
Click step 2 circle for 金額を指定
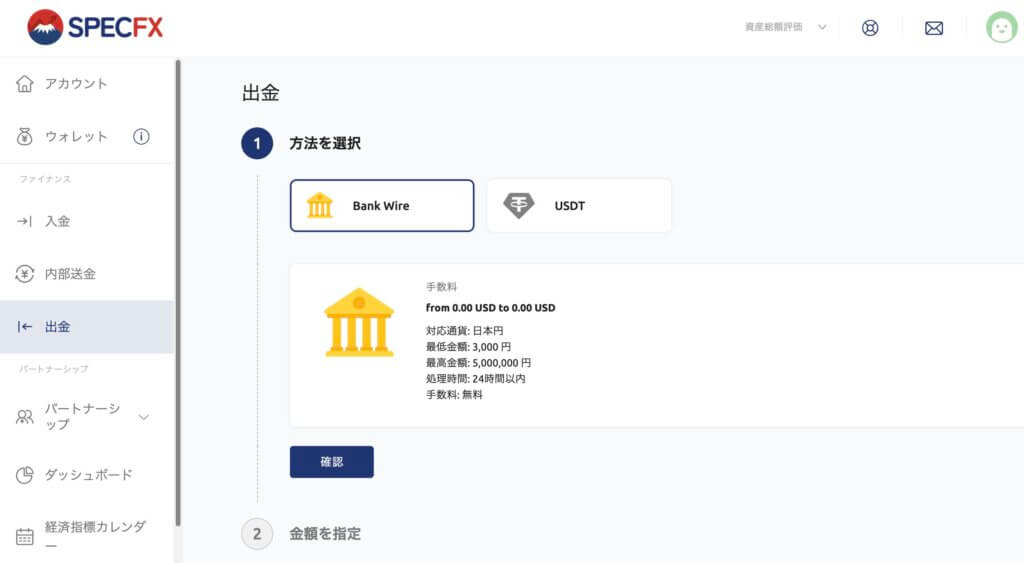coord(257,534)
